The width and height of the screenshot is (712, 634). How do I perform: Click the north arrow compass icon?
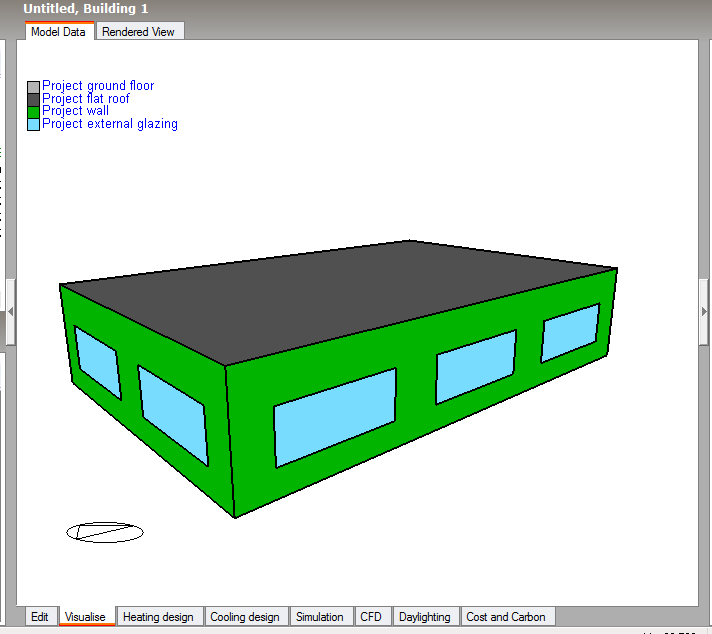pos(105,532)
